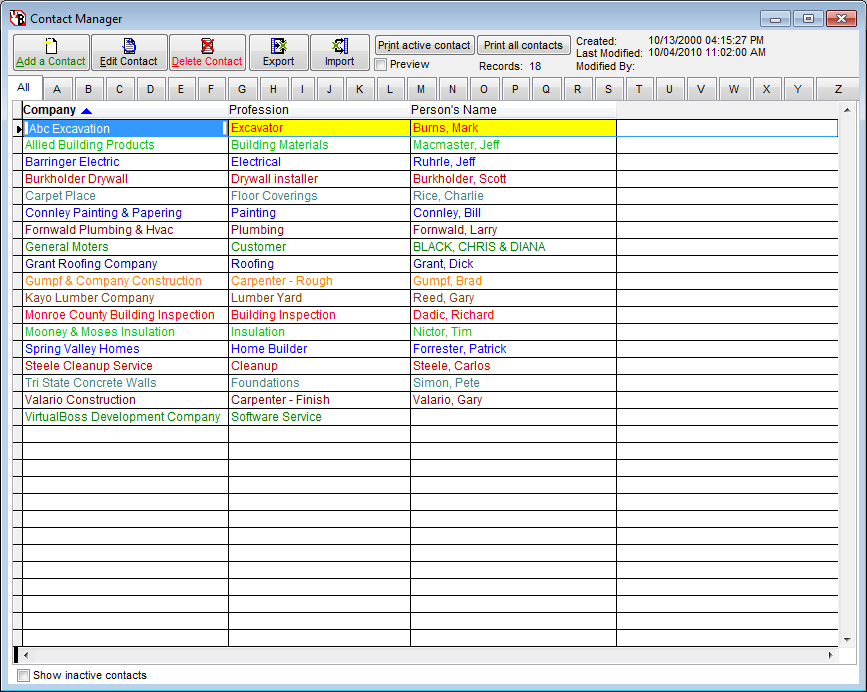Click the Profession column header
This screenshot has width=867, height=692.
click(x=259, y=110)
